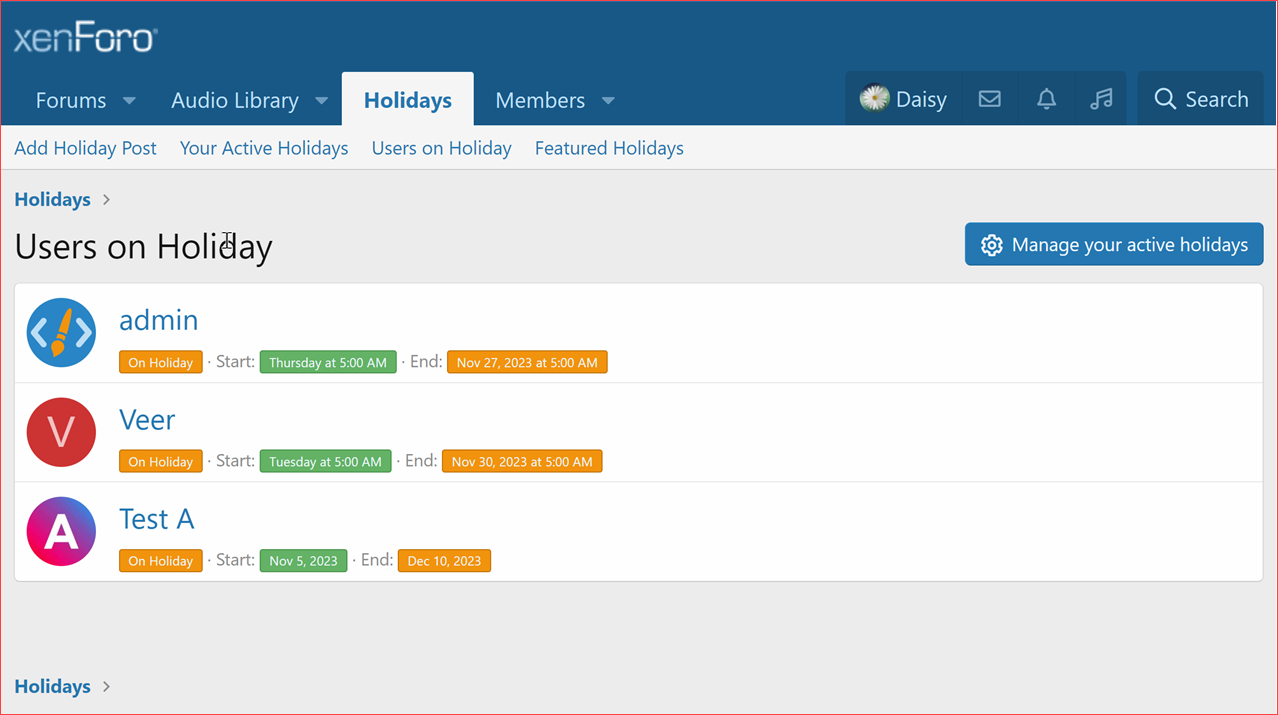This screenshot has width=1278, height=715.
Task: Select Add Holiday Post
Action: pos(85,148)
